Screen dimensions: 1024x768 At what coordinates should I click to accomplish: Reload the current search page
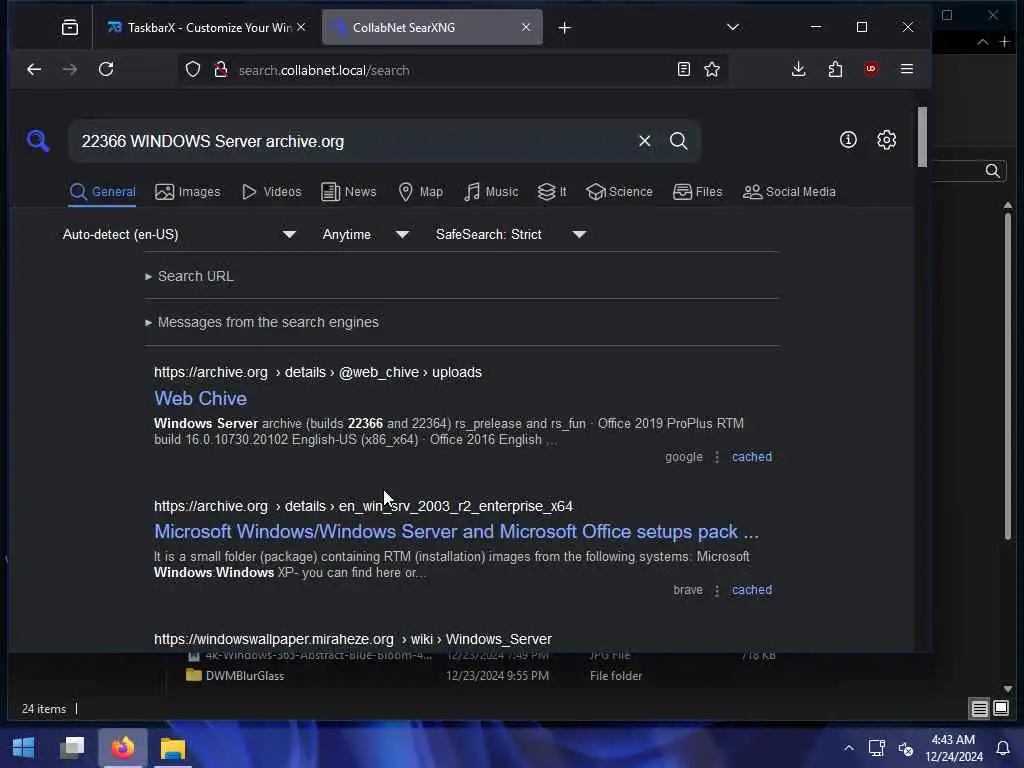(x=106, y=69)
